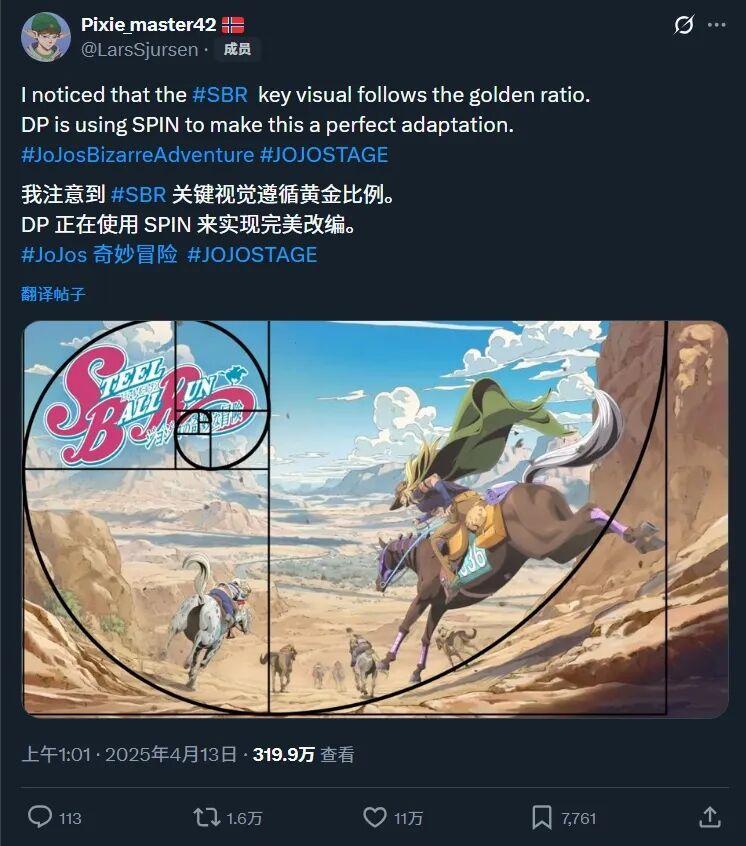Click the reply speech bubble icon
Screen dimensions: 746x846
[40, 817]
